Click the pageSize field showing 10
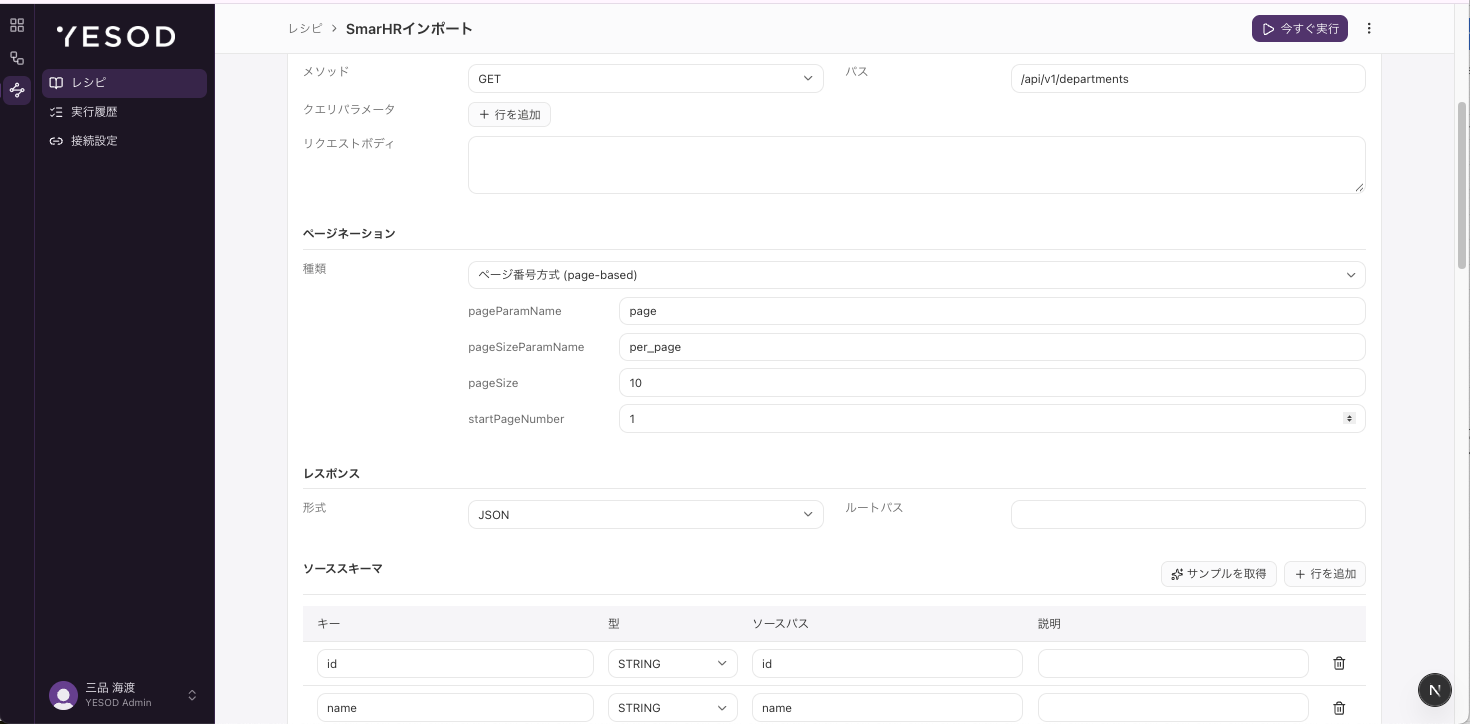 point(992,383)
